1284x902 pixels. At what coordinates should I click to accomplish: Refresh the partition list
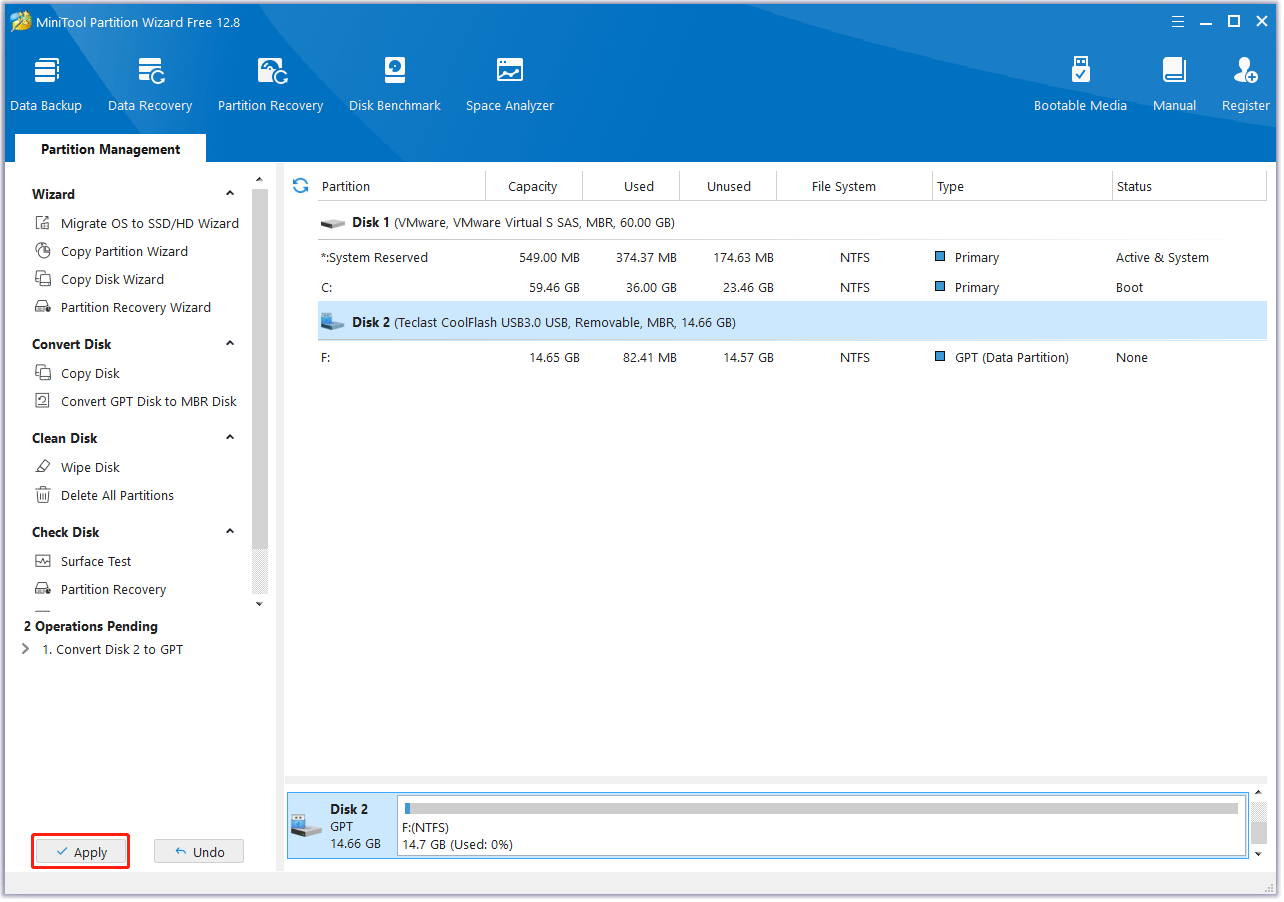(300, 186)
